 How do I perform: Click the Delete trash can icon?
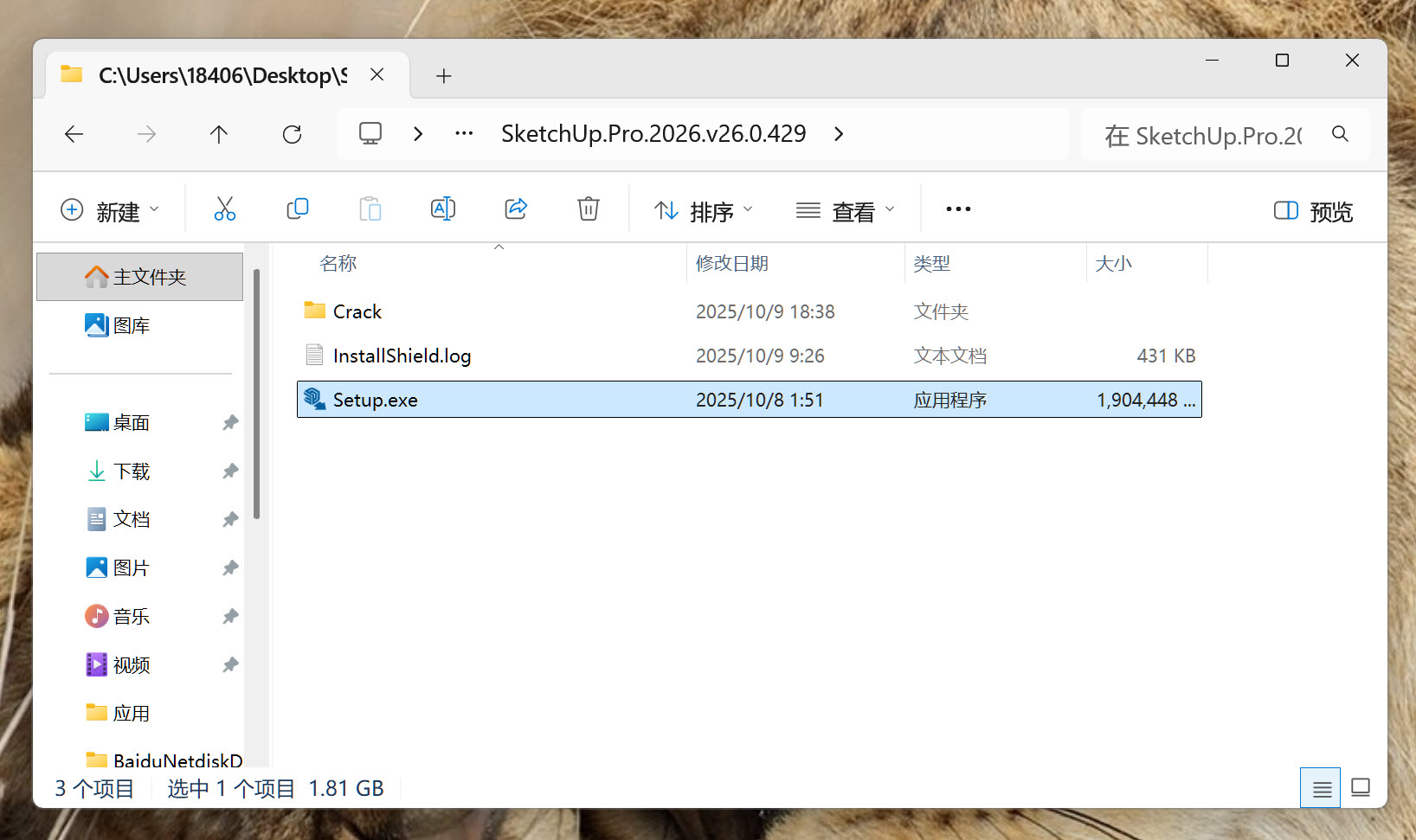[x=588, y=209]
